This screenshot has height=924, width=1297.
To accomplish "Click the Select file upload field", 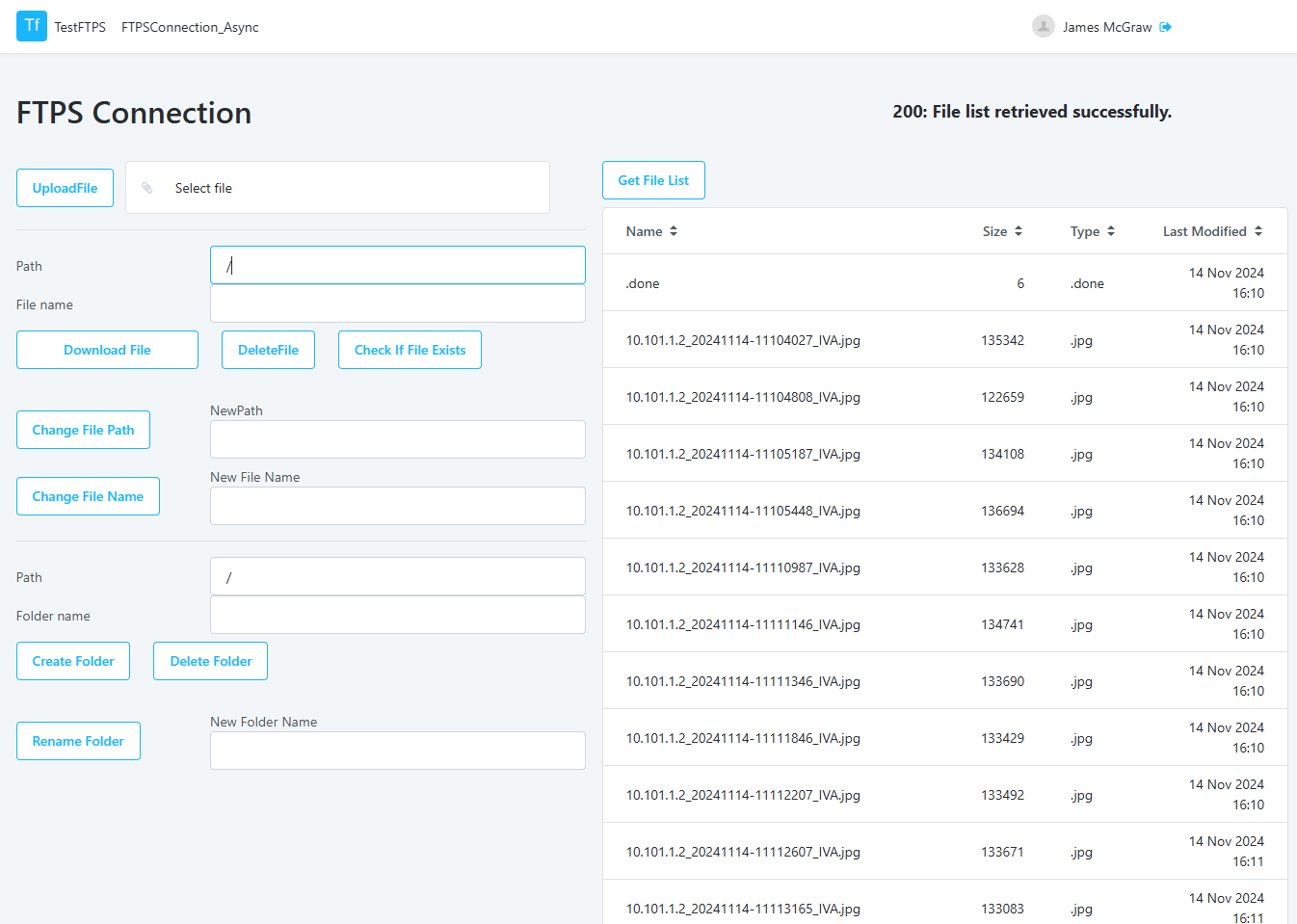I will [x=337, y=188].
